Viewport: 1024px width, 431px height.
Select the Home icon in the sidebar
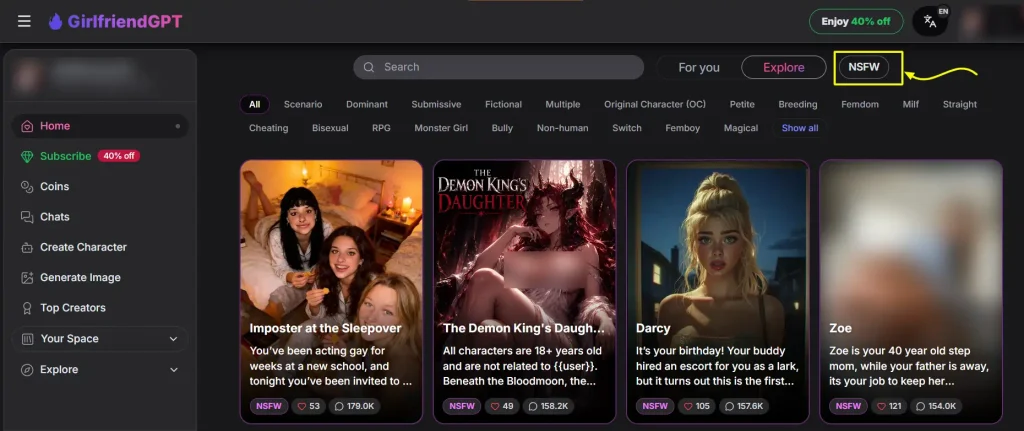27,126
